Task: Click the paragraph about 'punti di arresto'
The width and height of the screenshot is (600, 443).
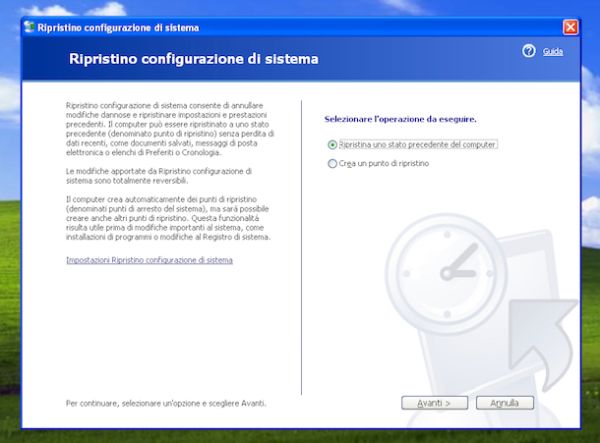Action: tap(168, 220)
